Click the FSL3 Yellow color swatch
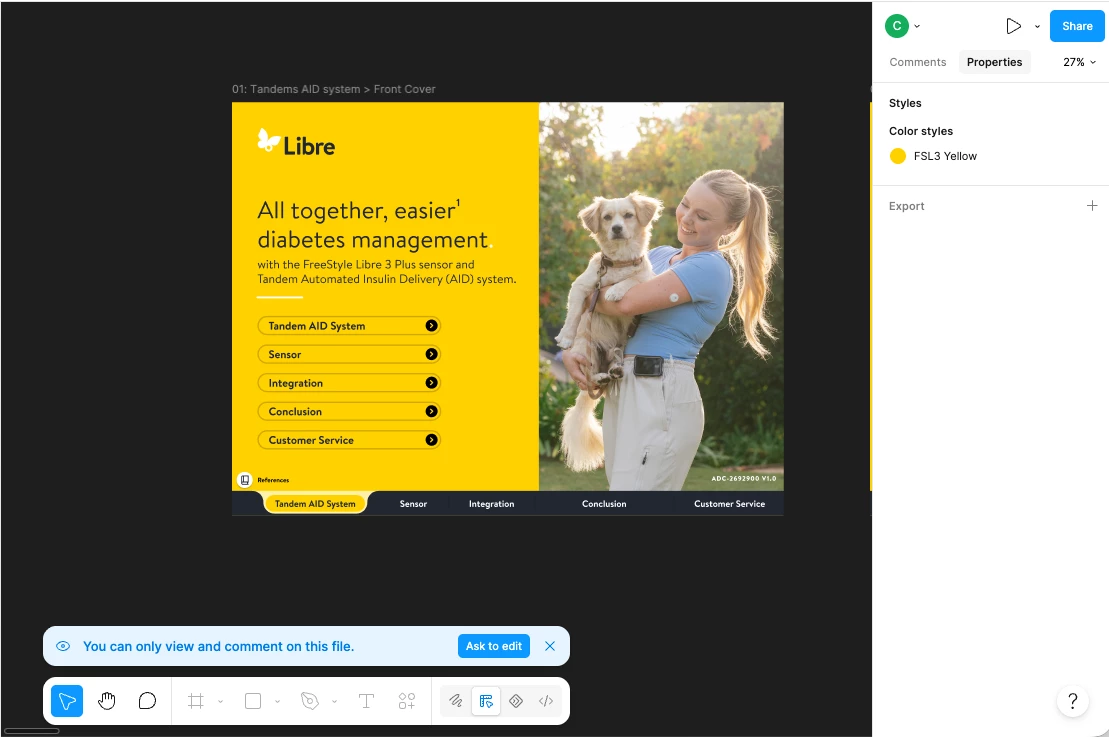Image resolution: width=1109 pixels, height=737 pixels. pyautogui.click(x=898, y=156)
